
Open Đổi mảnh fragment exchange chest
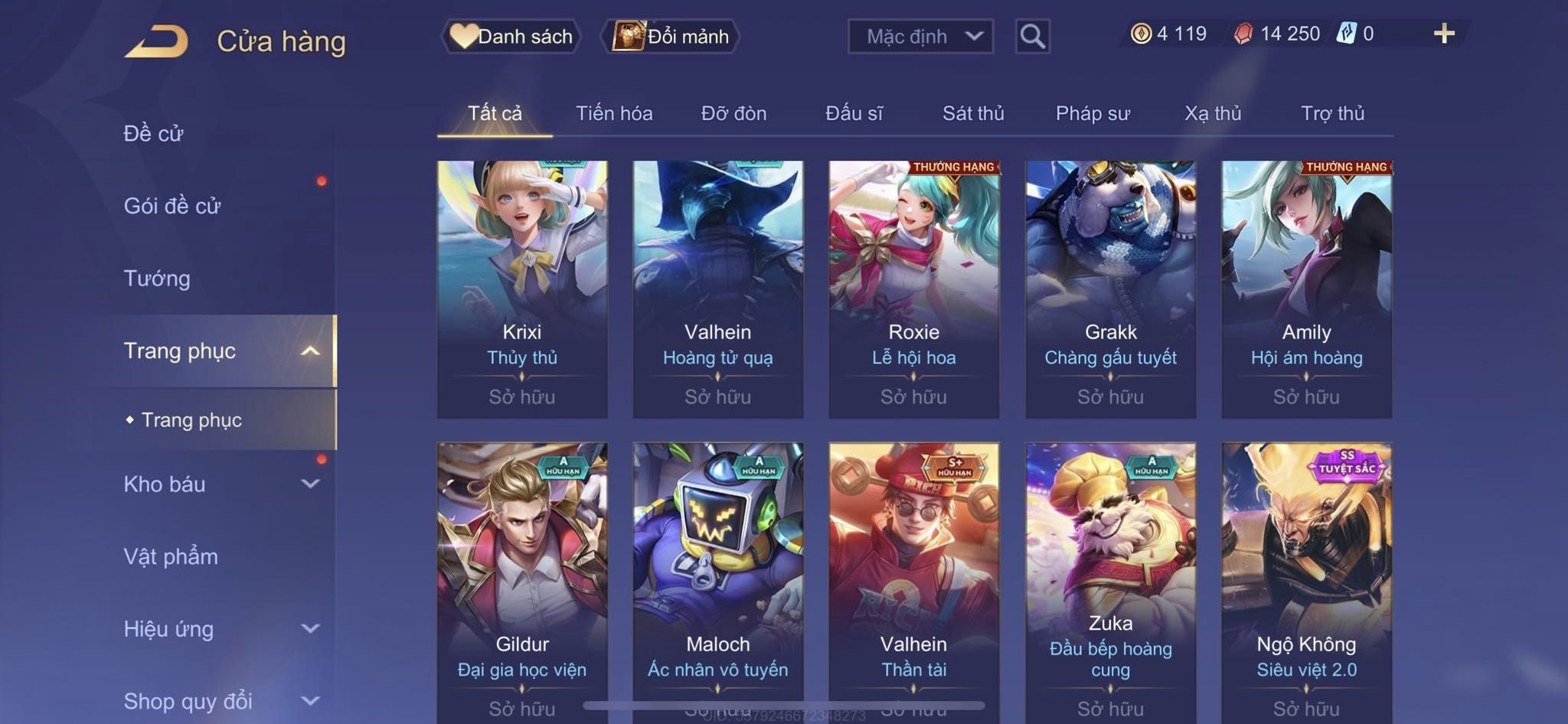click(670, 36)
